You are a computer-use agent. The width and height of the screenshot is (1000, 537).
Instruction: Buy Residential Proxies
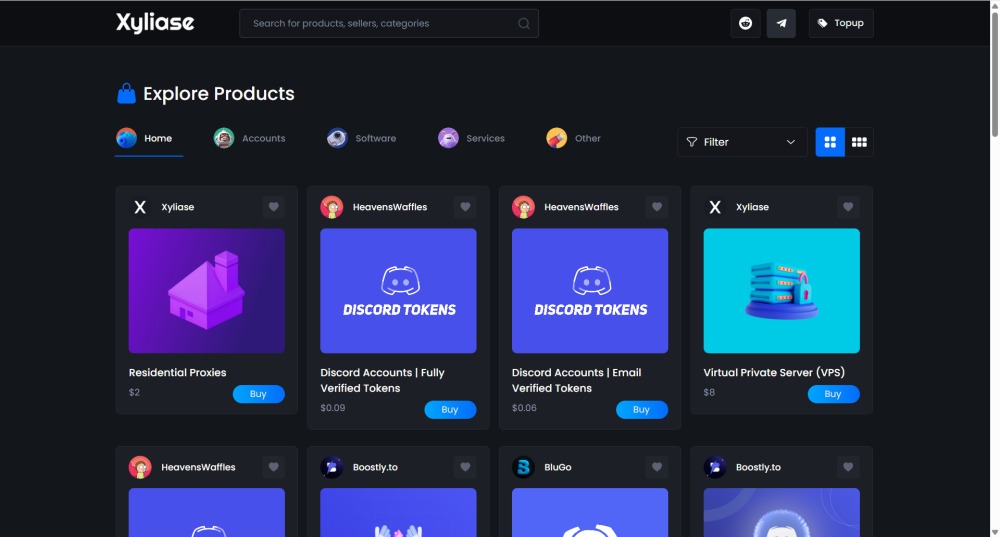pyautogui.click(x=258, y=394)
